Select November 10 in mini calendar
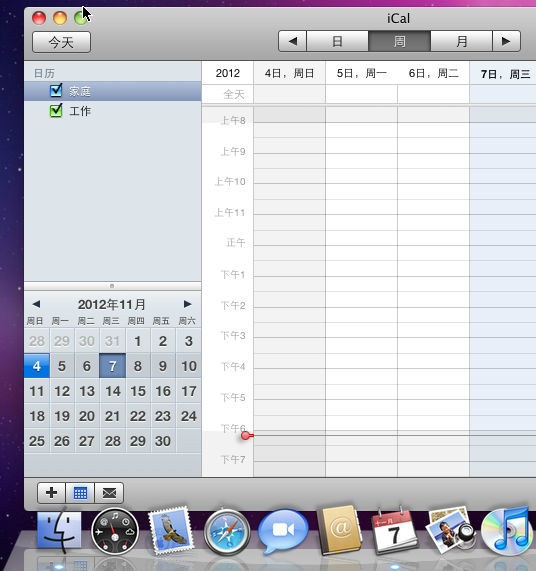536x571 pixels. tap(189, 366)
